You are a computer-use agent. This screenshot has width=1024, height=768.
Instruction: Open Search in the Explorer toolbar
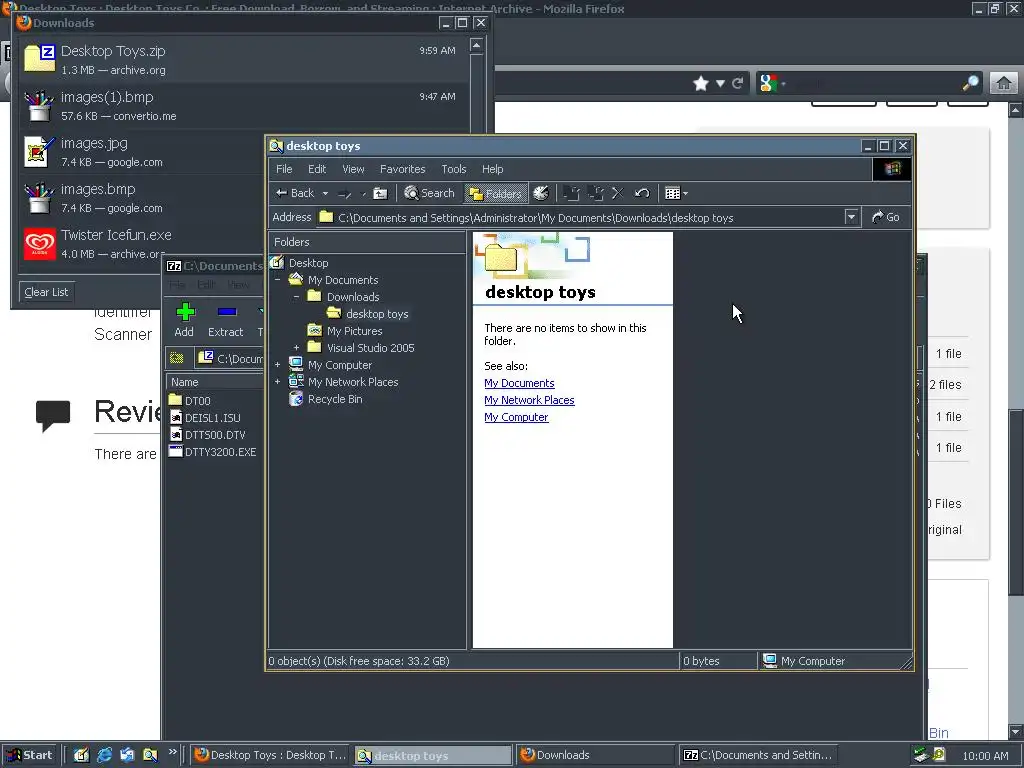[429, 193]
